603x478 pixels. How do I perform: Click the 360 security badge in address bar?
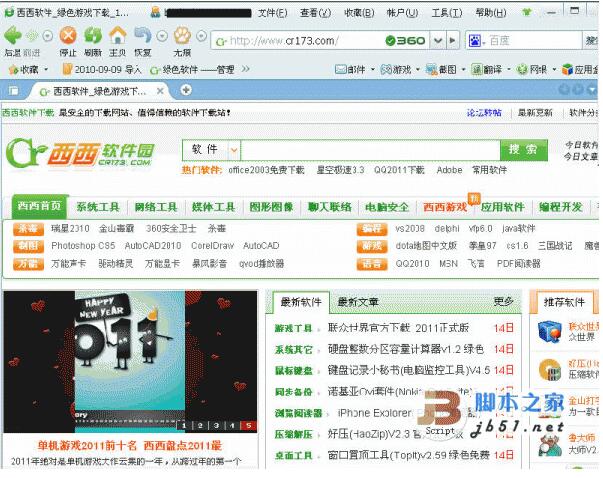[x=405, y=40]
